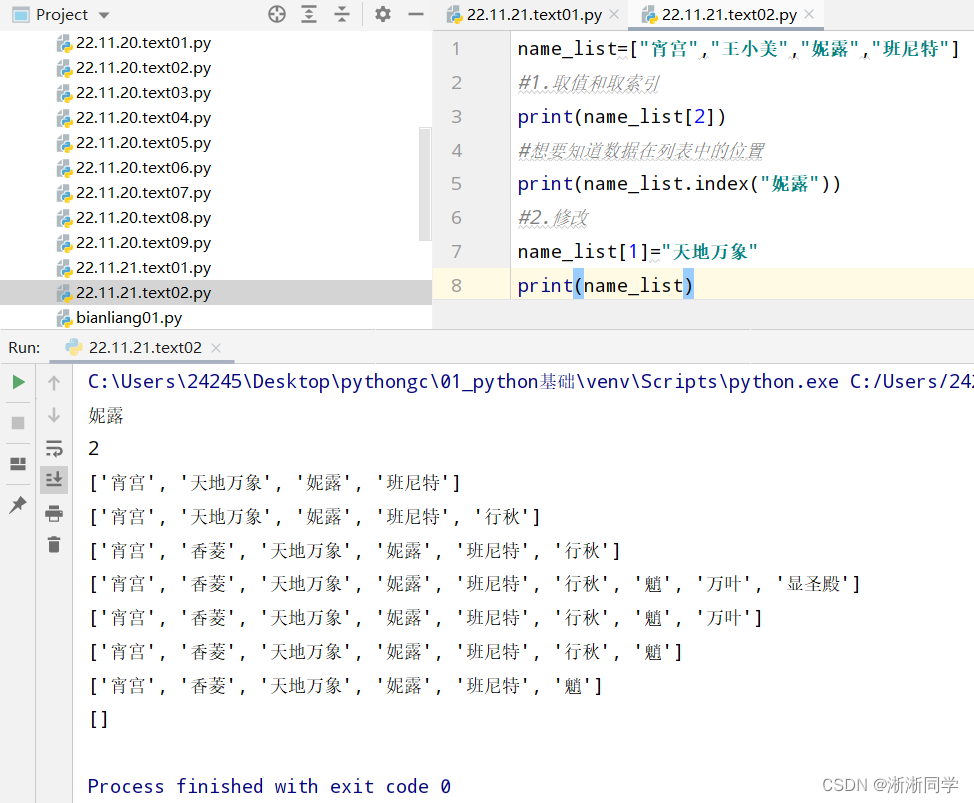Click the empty list [] output line
This screenshot has height=803, width=974.
coord(99,719)
